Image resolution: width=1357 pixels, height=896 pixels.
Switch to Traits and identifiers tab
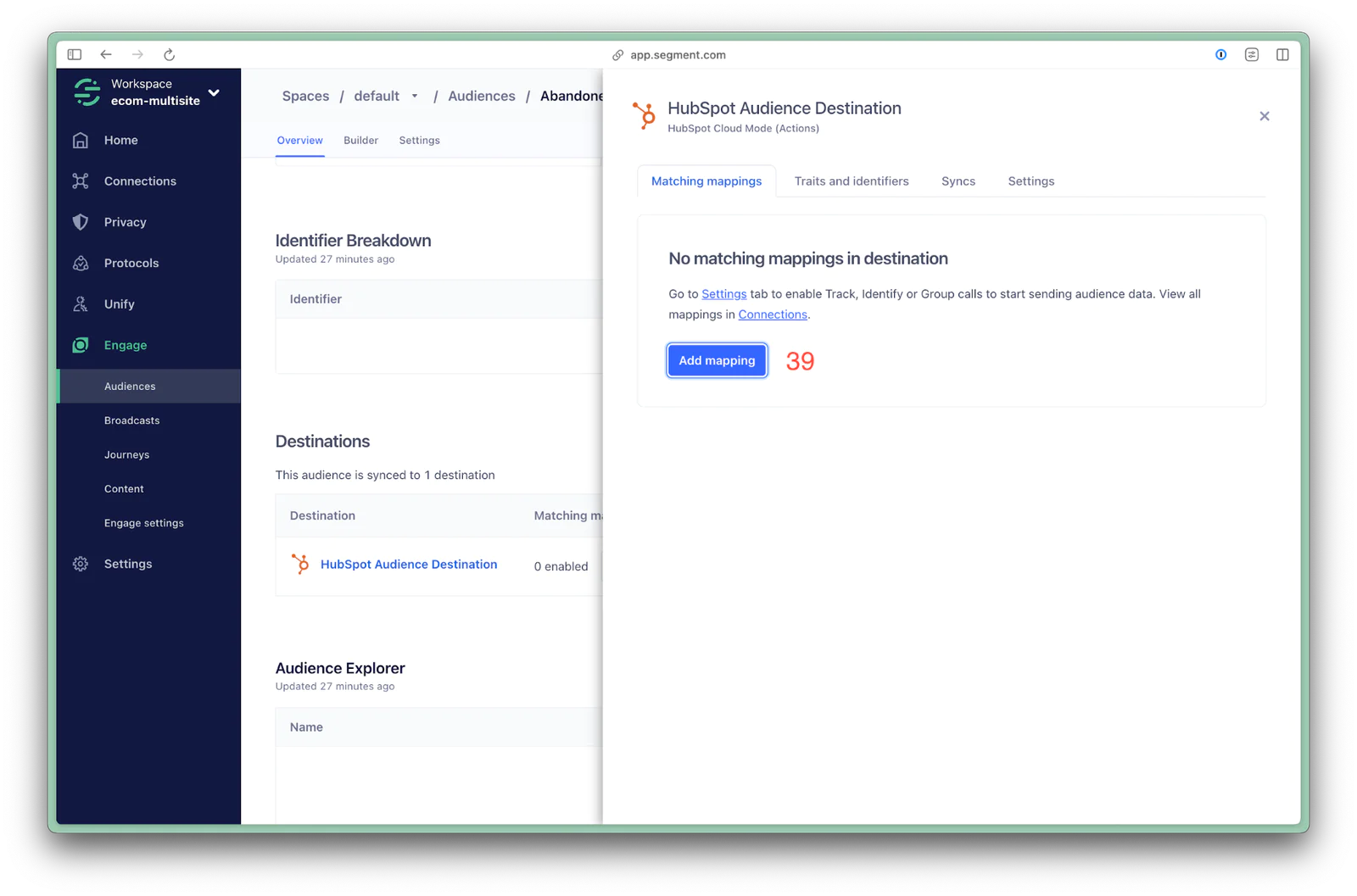click(851, 181)
